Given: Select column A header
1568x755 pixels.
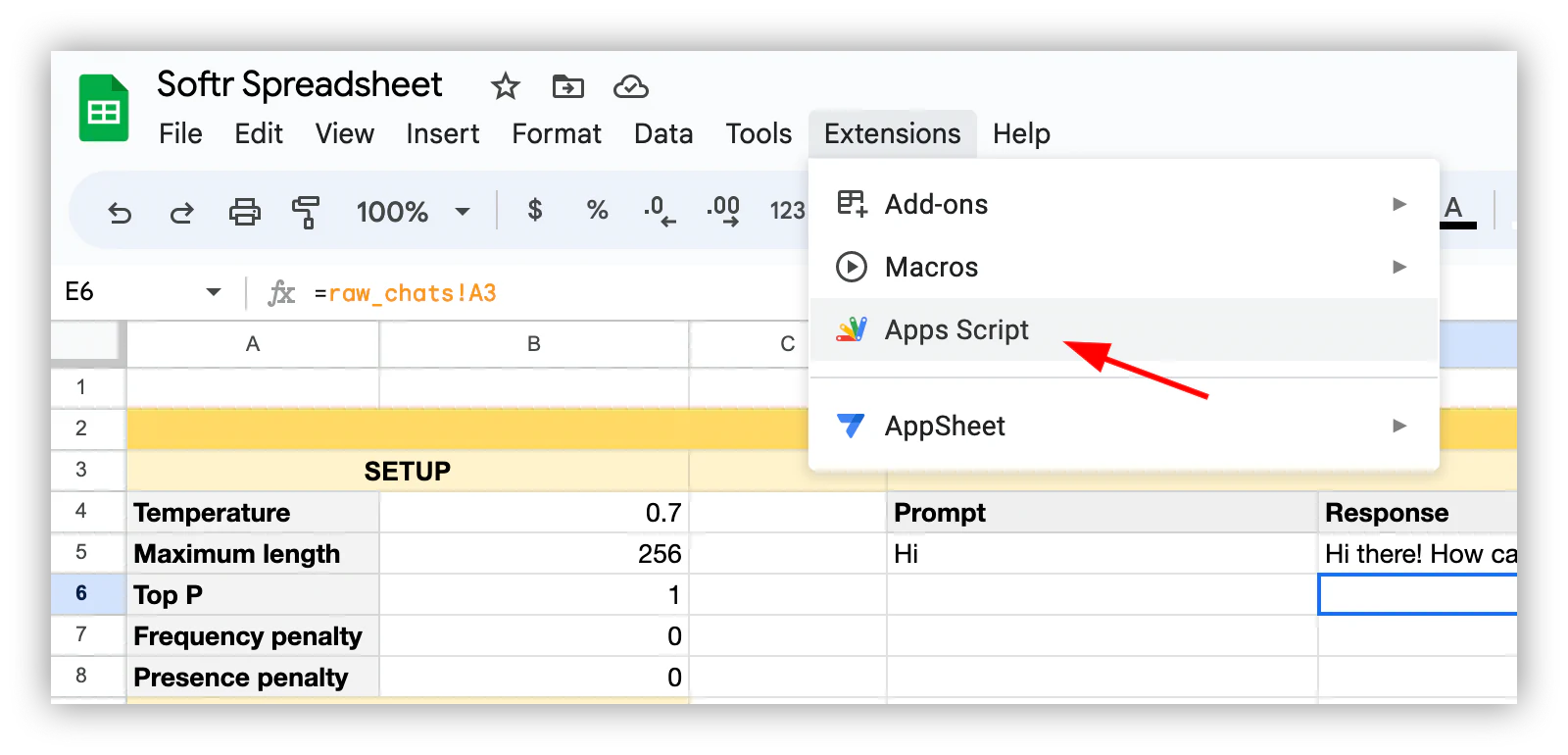Looking at the screenshot, I should pyautogui.click(x=253, y=344).
